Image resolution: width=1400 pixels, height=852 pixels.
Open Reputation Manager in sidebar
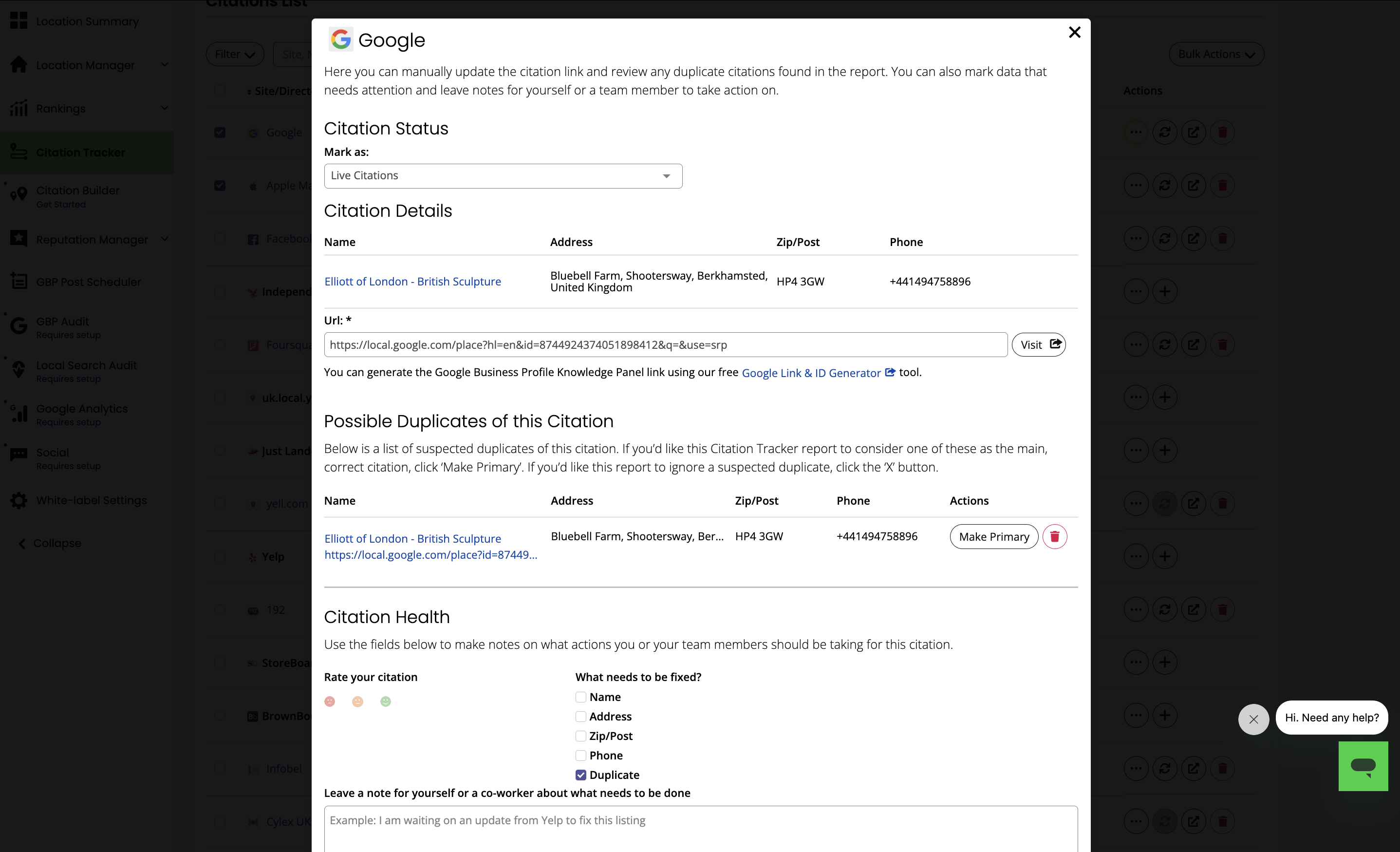(92, 239)
